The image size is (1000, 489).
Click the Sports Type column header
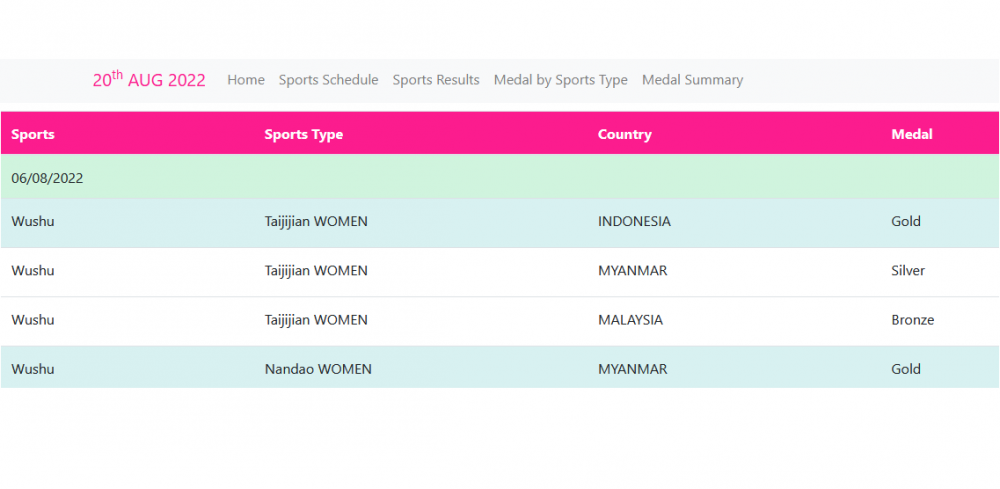click(303, 134)
